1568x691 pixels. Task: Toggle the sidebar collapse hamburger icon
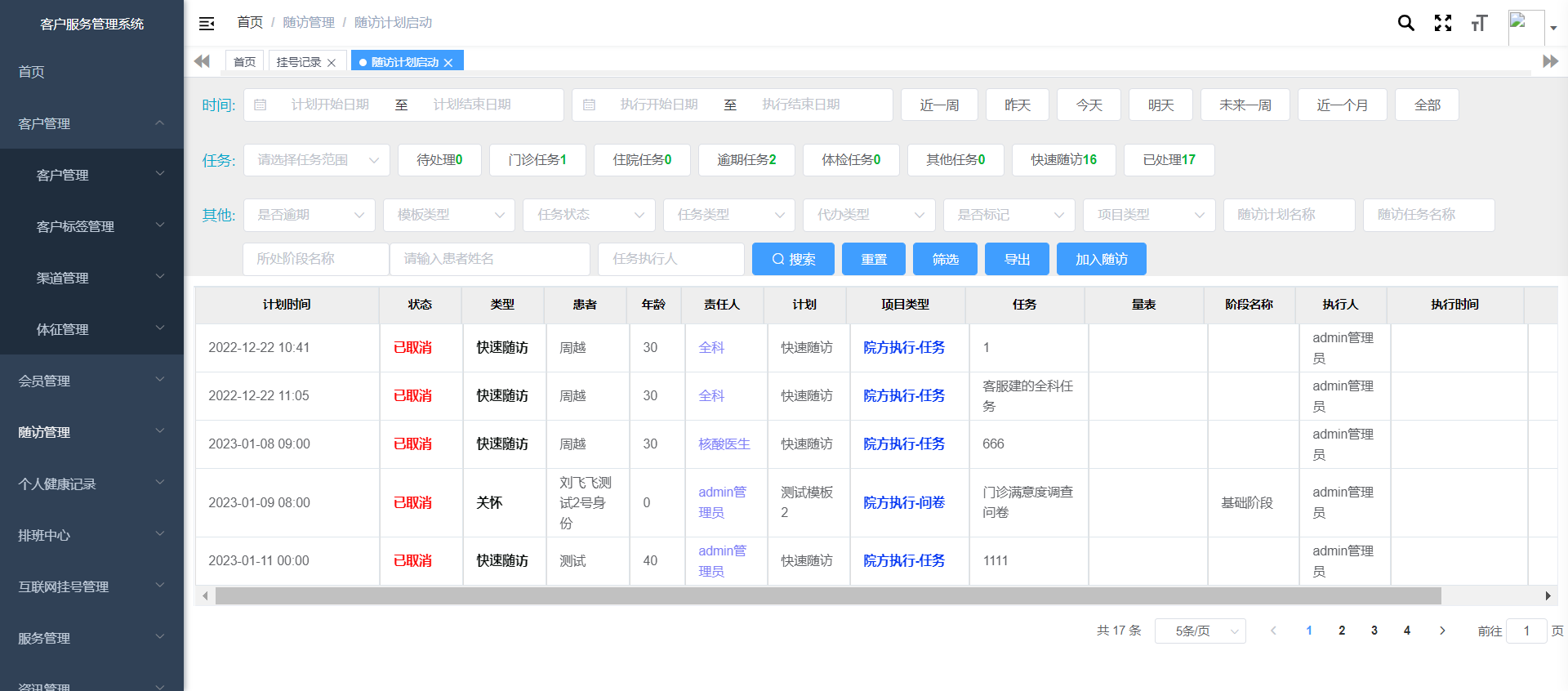pyautogui.click(x=207, y=24)
